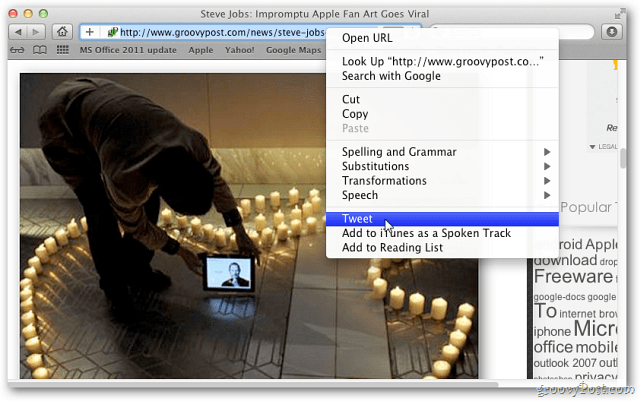This screenshot has width=640, height=401.
Task: Open MS Office 2011 update bookmark
Action: coord(128,50)
